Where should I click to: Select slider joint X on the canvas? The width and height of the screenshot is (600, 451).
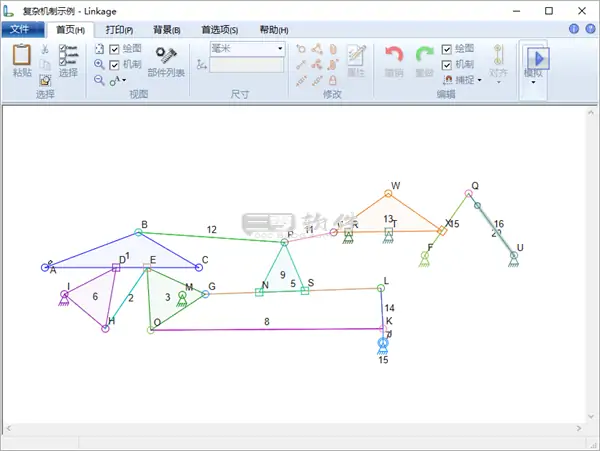442,231
